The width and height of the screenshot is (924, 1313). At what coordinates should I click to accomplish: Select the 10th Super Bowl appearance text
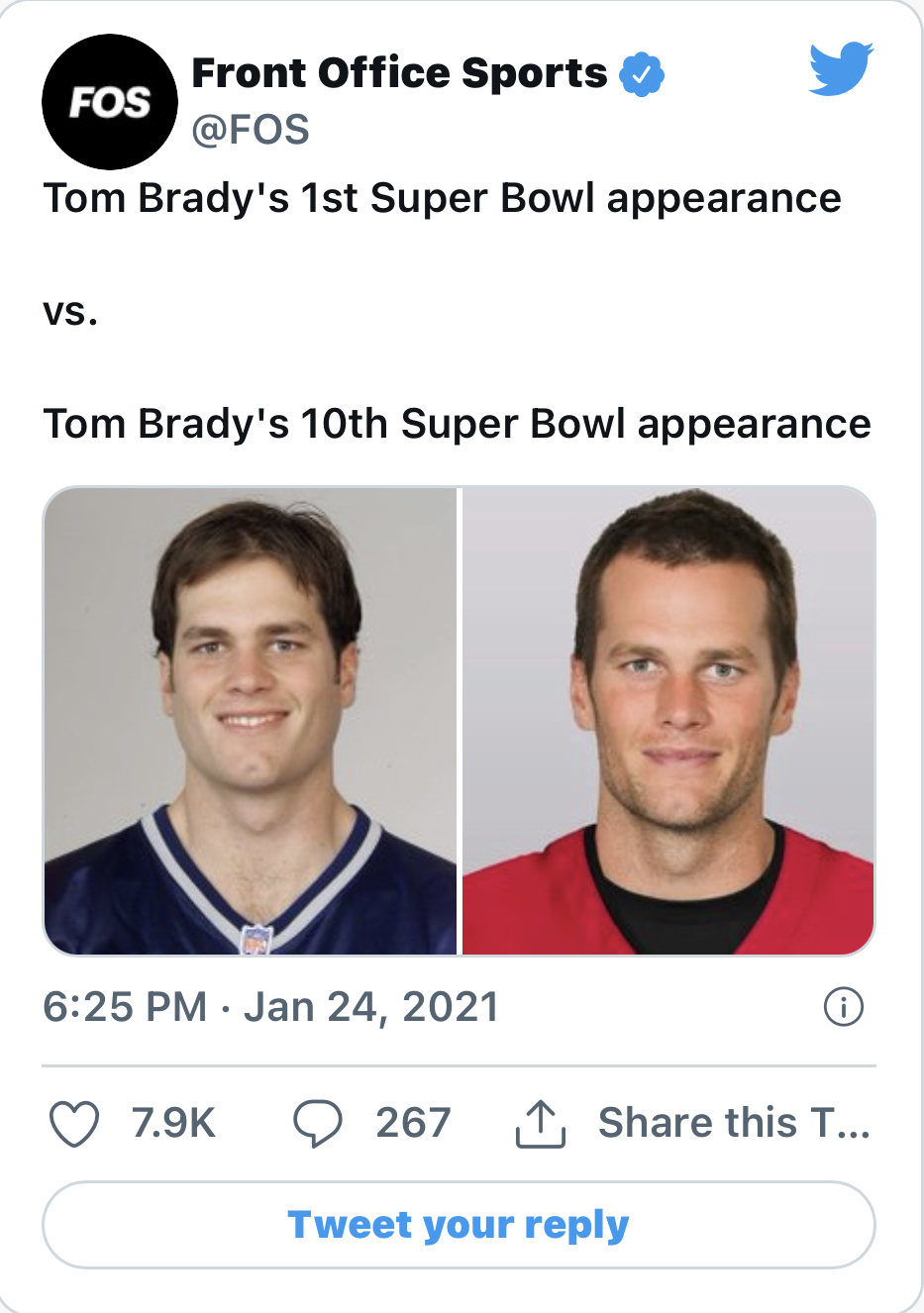[x=585, y=424]
